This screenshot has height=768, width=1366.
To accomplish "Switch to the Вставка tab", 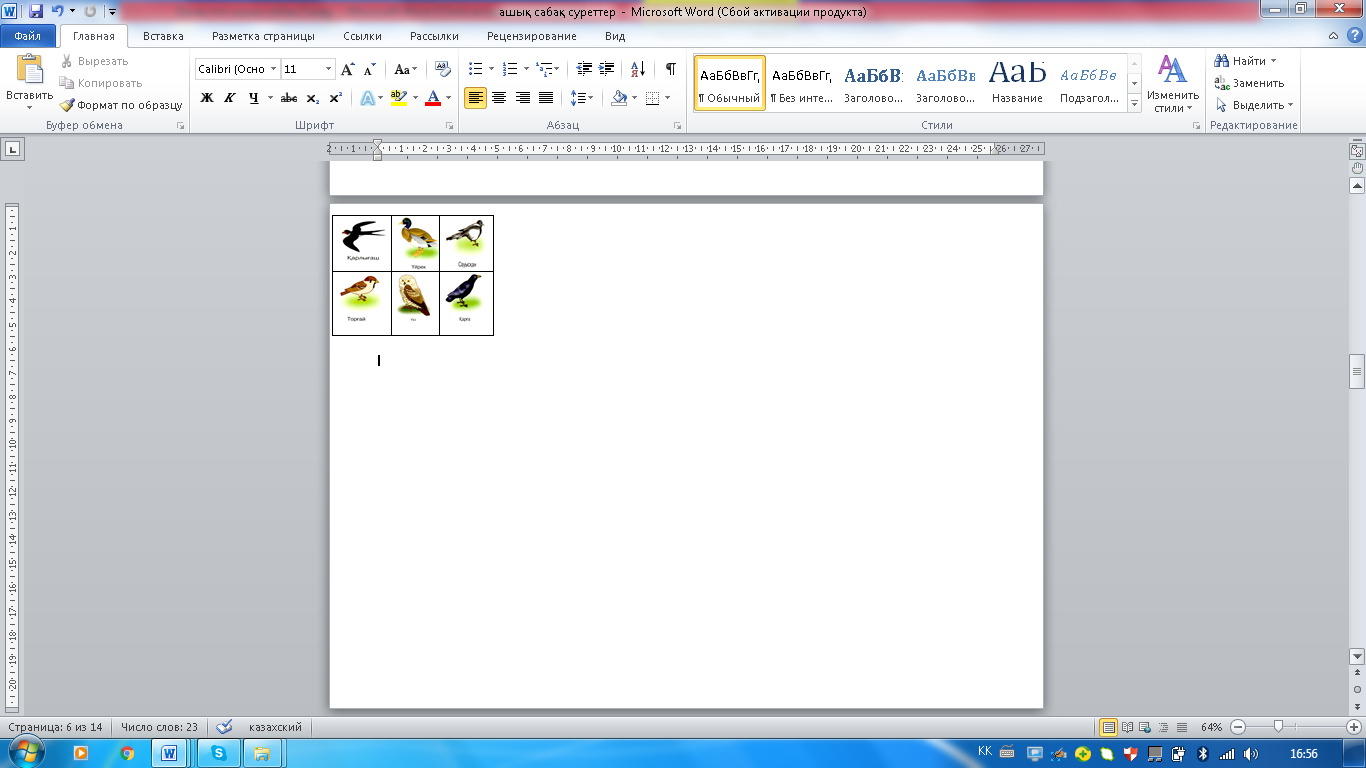I will pos(163,36).
